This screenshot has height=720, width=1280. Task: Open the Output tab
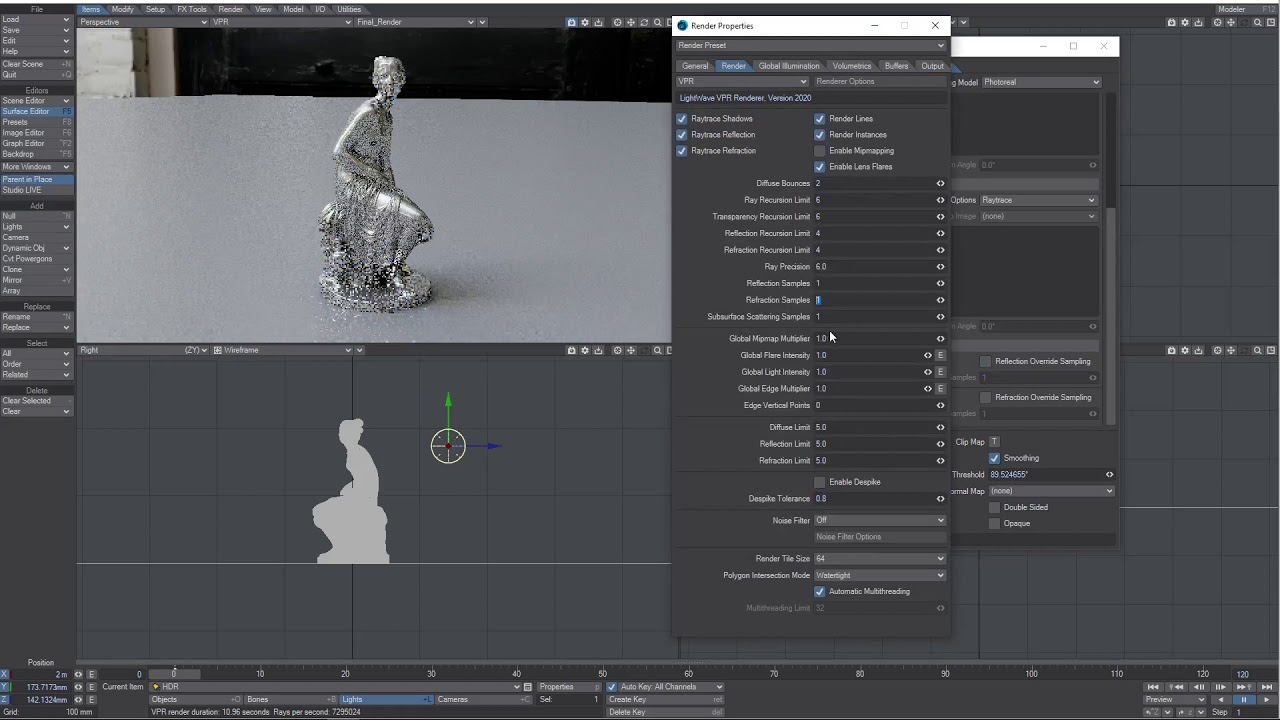click(933, 66)
